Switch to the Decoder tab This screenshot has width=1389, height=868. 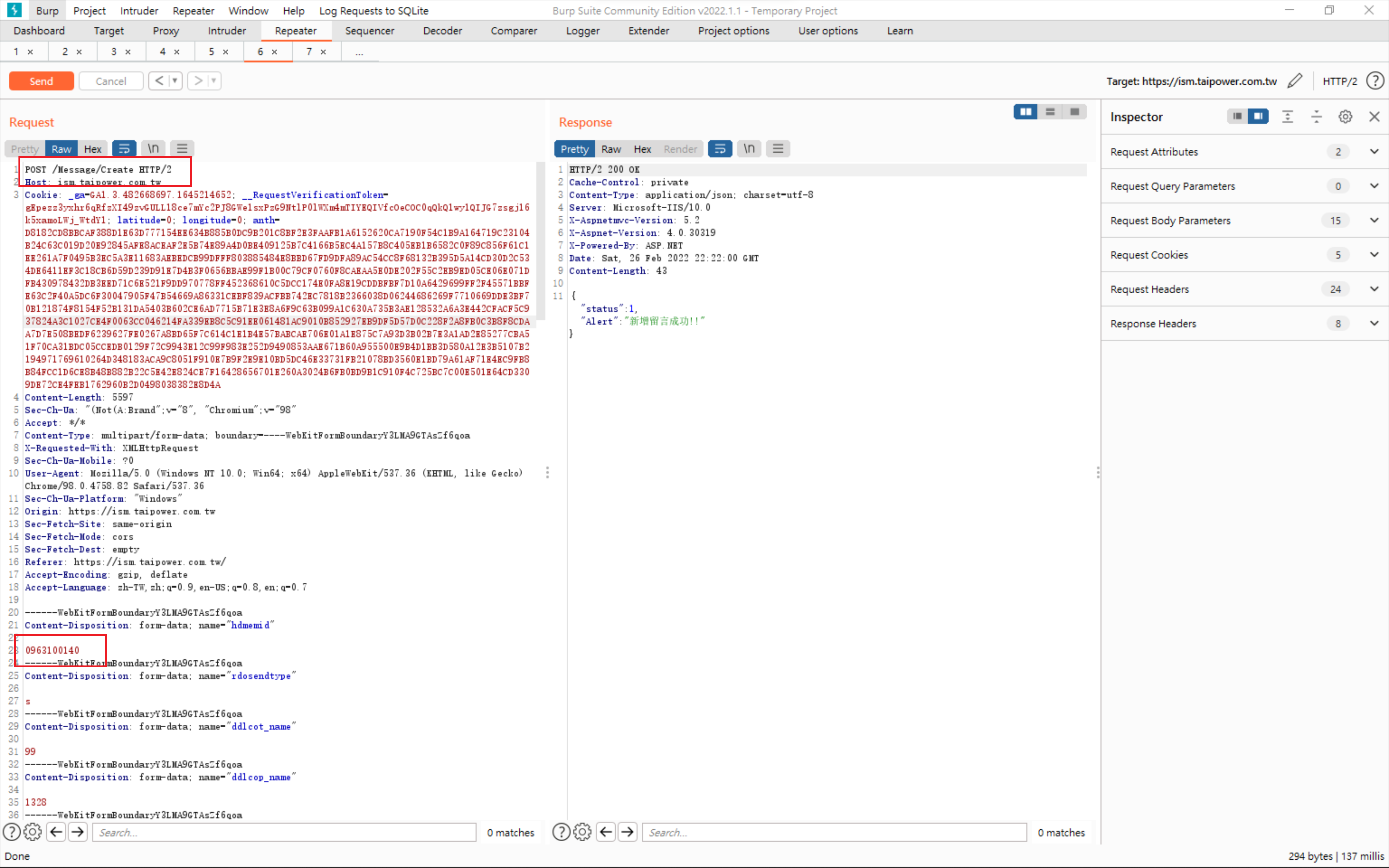click(442, 31)
